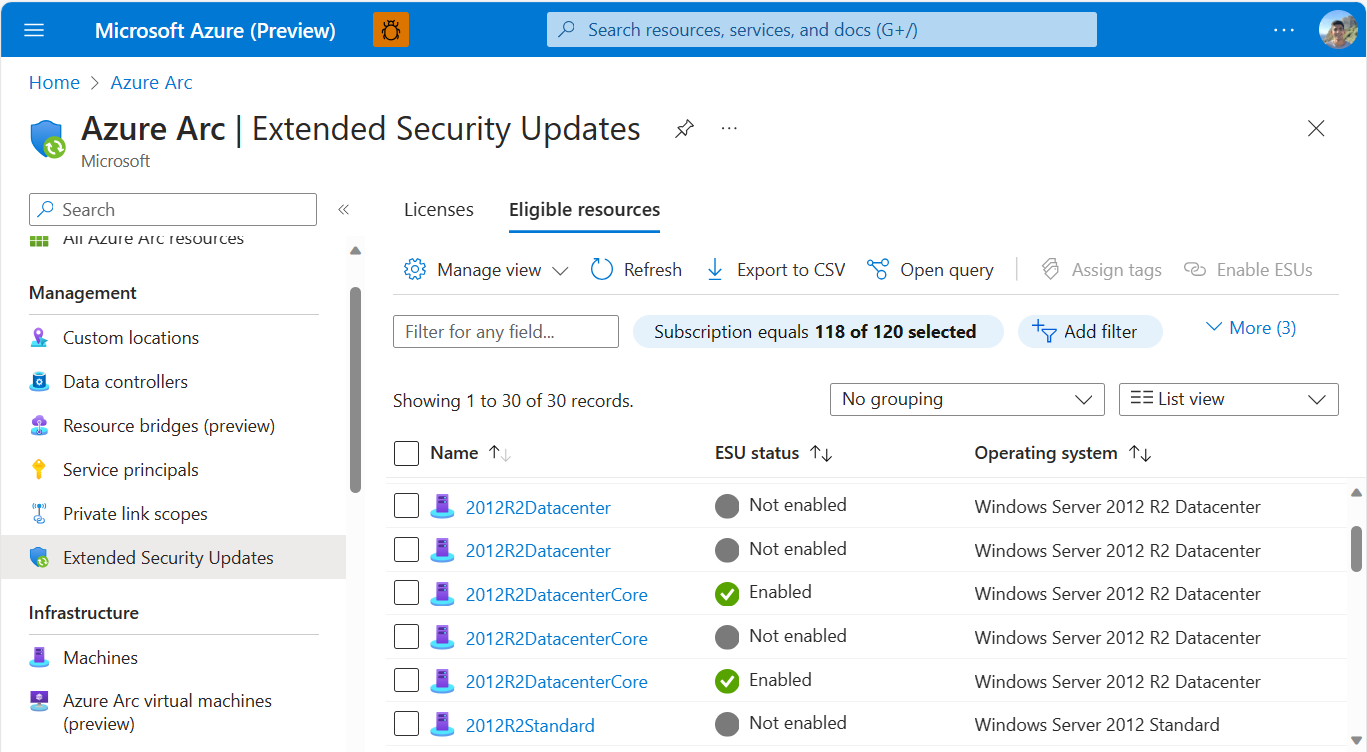Click the Azure Arc shield logo icon
The image size is (1367, 752).
click(48, 139)
